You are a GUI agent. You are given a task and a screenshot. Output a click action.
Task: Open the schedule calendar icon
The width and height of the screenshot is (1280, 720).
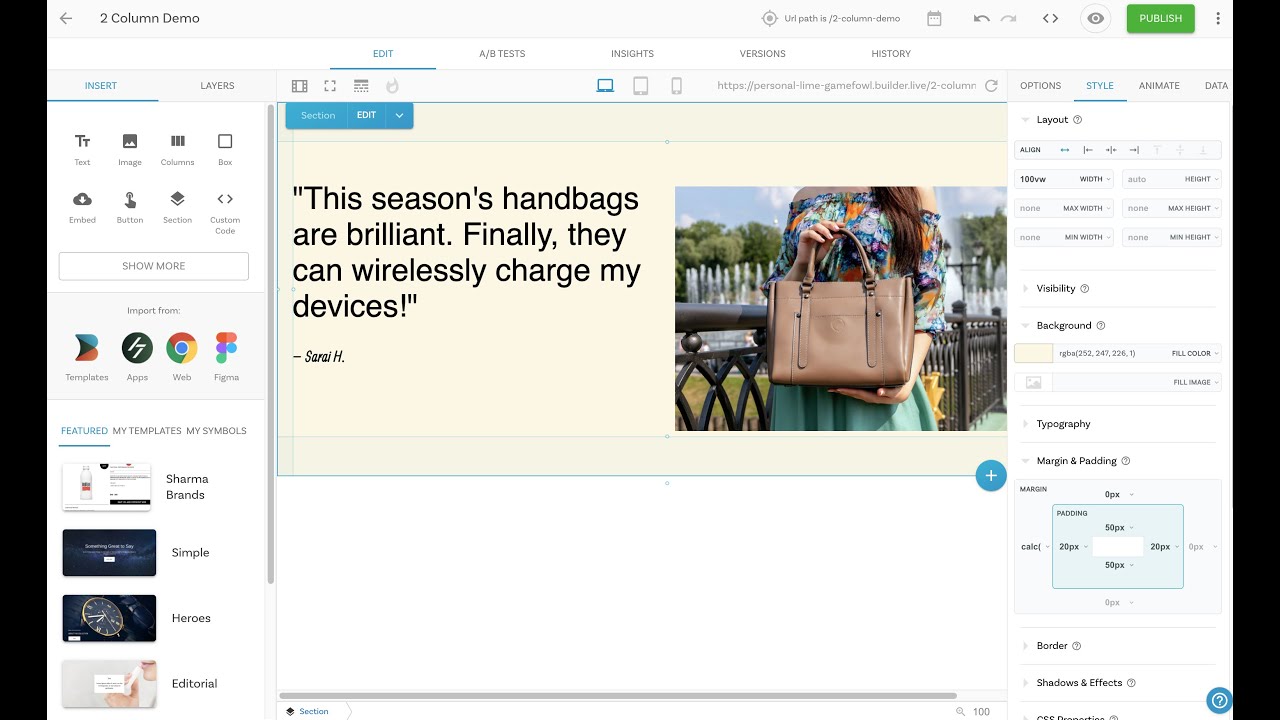[x=934, y=18]
